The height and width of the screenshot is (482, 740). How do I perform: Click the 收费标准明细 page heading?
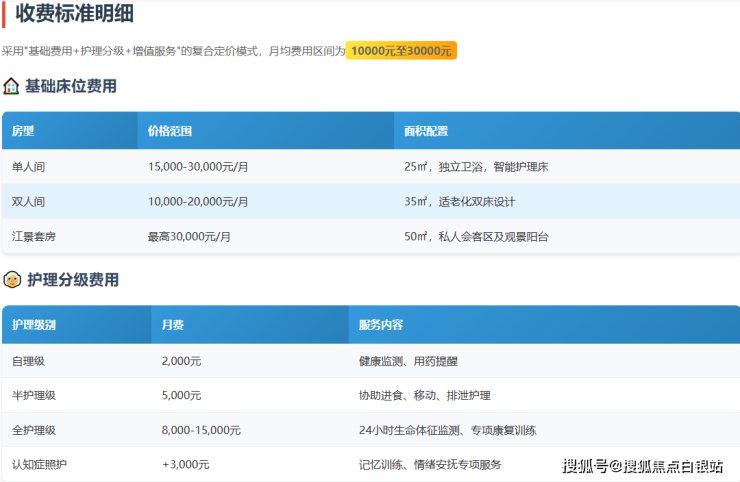(x=74, y=14)
